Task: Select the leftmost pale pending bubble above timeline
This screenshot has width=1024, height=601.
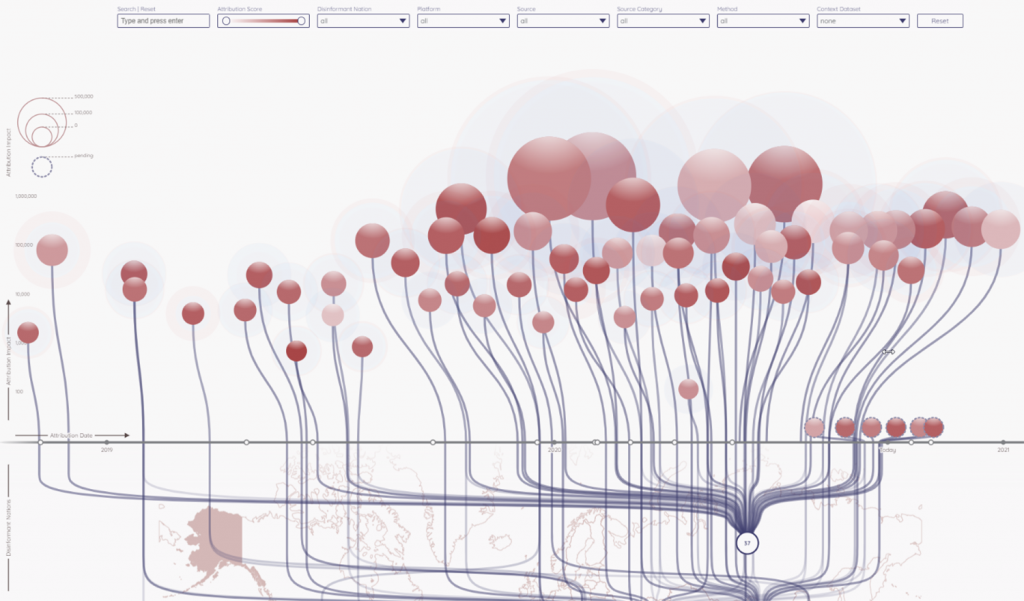Action: [x=814, y=427]
